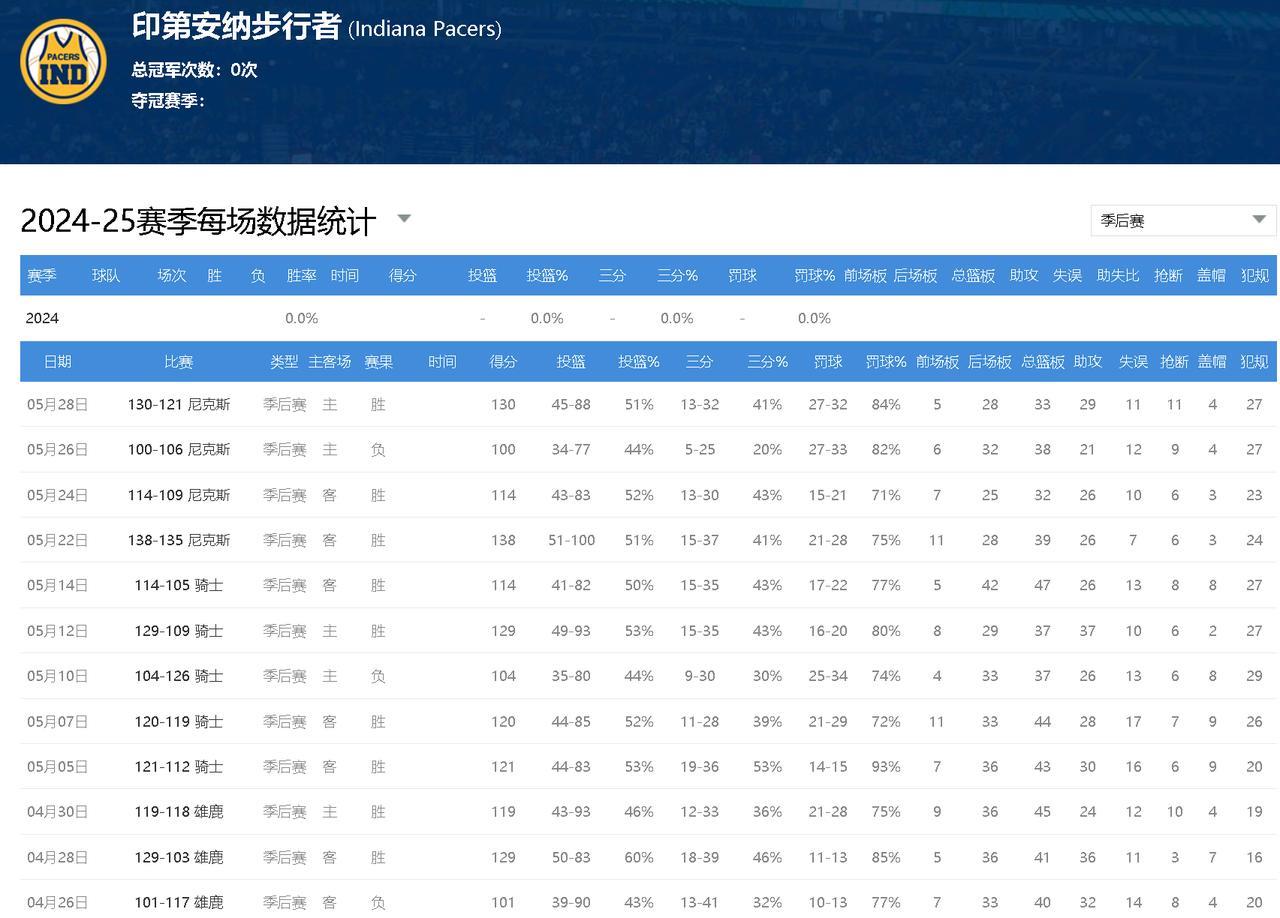Select the 2024 season summary row
Image resolution: width=1280 pixels, height=918 pixels.
coord(648,318)
